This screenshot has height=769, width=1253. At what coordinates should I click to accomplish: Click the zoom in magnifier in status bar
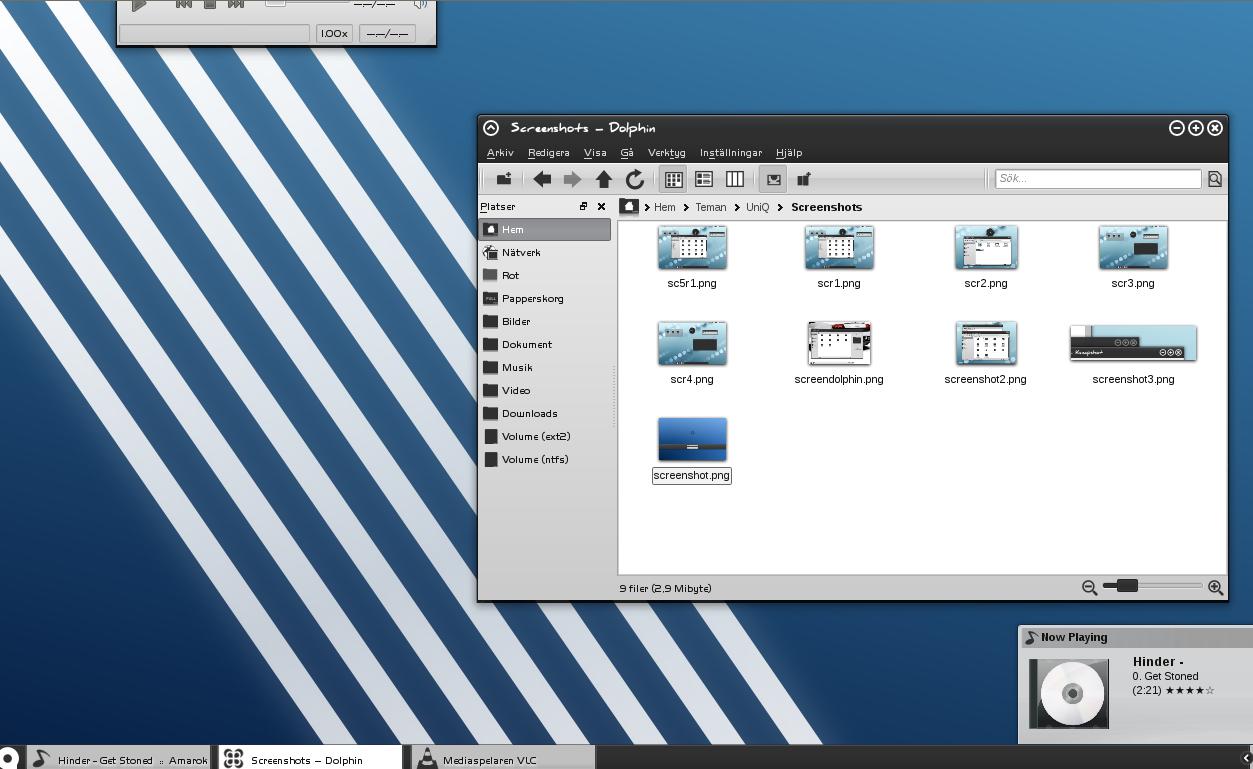click(1215, 587)
